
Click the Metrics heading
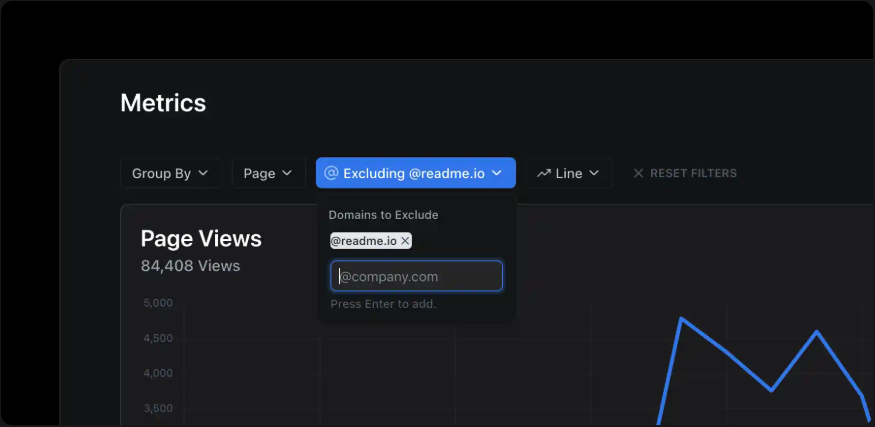(x=164, y=103)
